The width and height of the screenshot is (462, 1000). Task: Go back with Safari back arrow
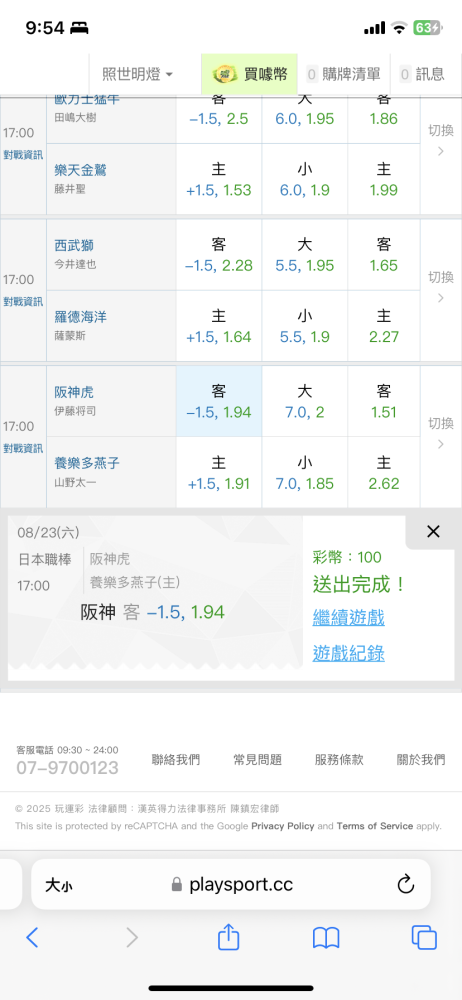click(x=32, y=937)
